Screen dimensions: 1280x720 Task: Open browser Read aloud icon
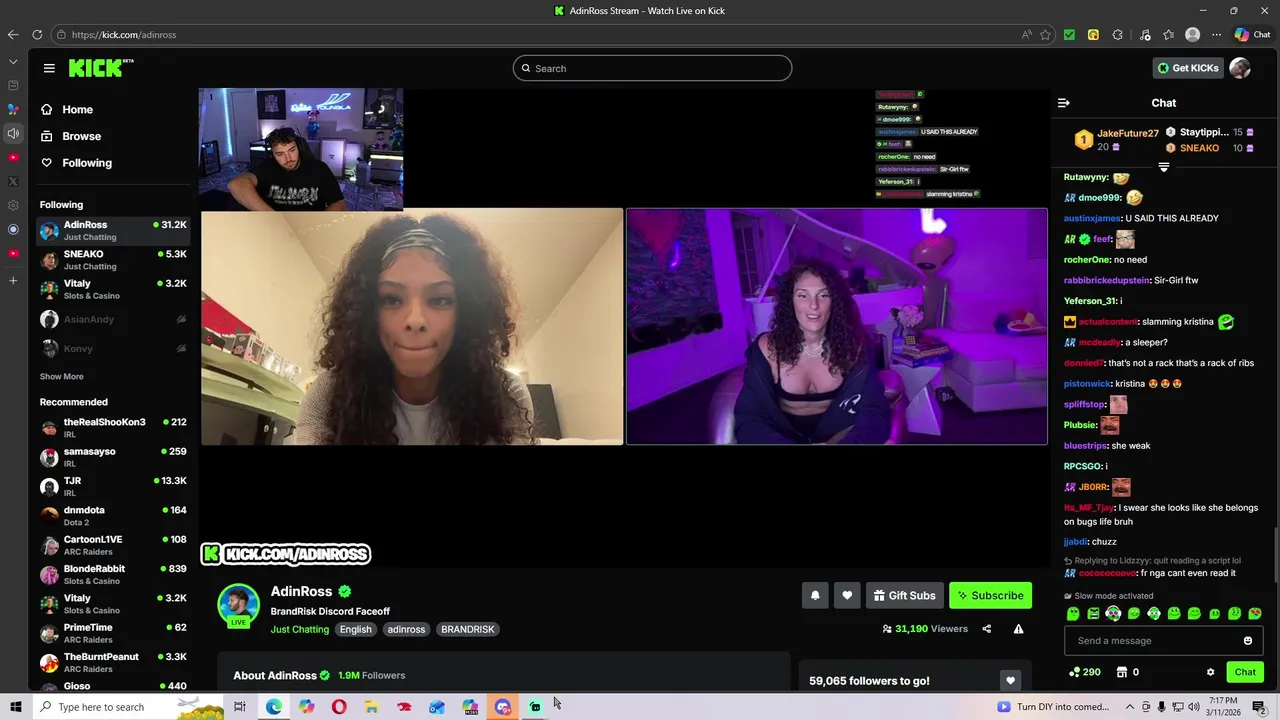pyautogui.click(x=1026, y=34)
